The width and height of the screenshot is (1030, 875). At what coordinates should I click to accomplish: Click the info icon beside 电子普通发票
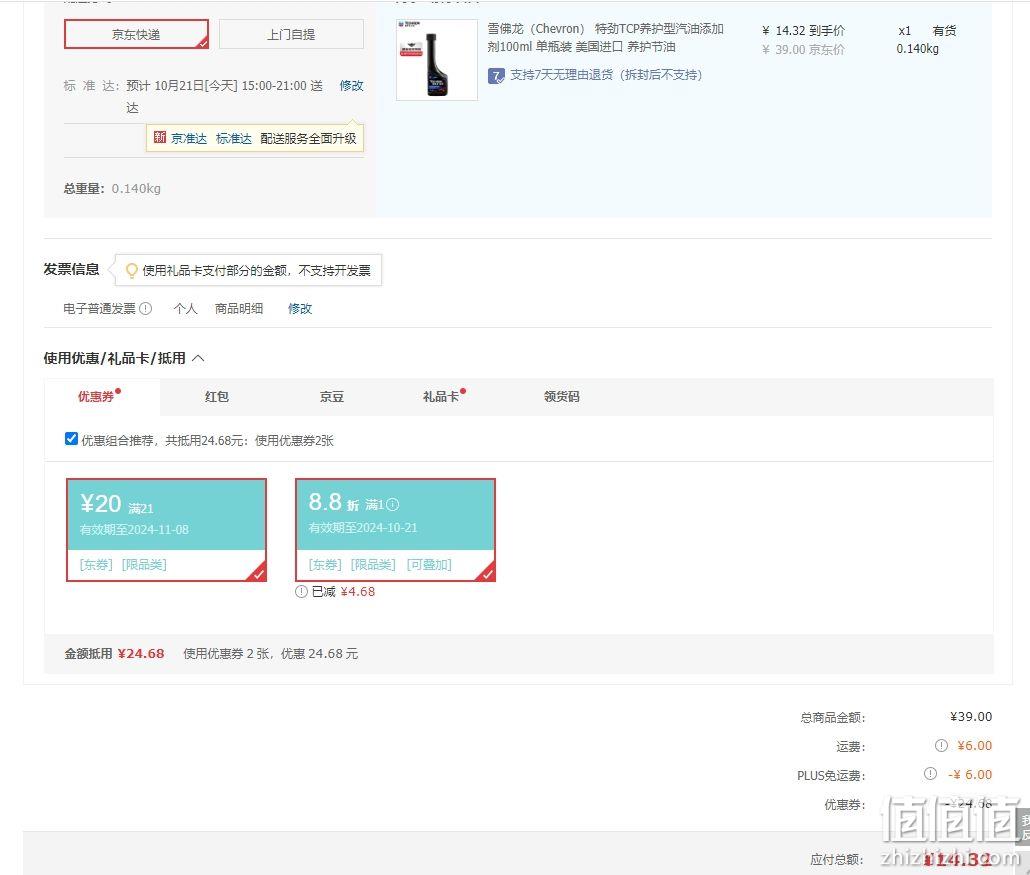coord(146,308)
